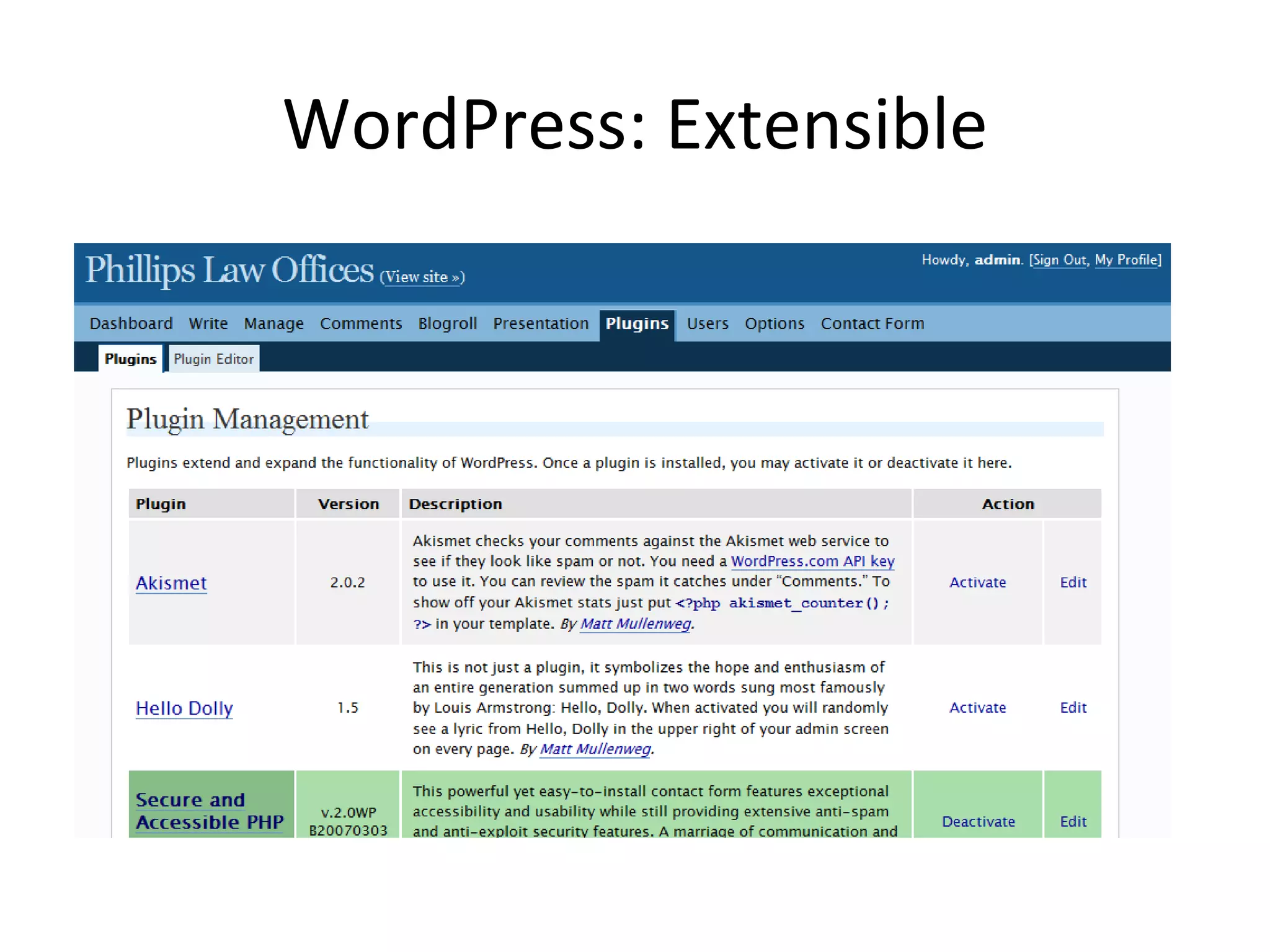Edit the Secure and Accessible PHP plugin

click(x=1073, y=822)
